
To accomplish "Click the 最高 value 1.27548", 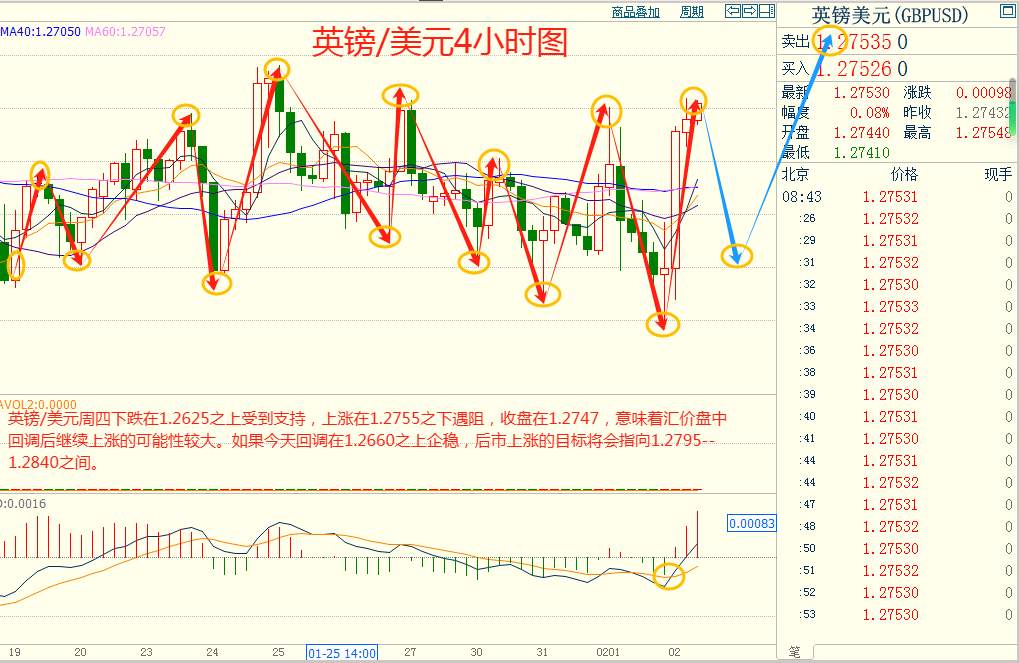I will [984, 133].
